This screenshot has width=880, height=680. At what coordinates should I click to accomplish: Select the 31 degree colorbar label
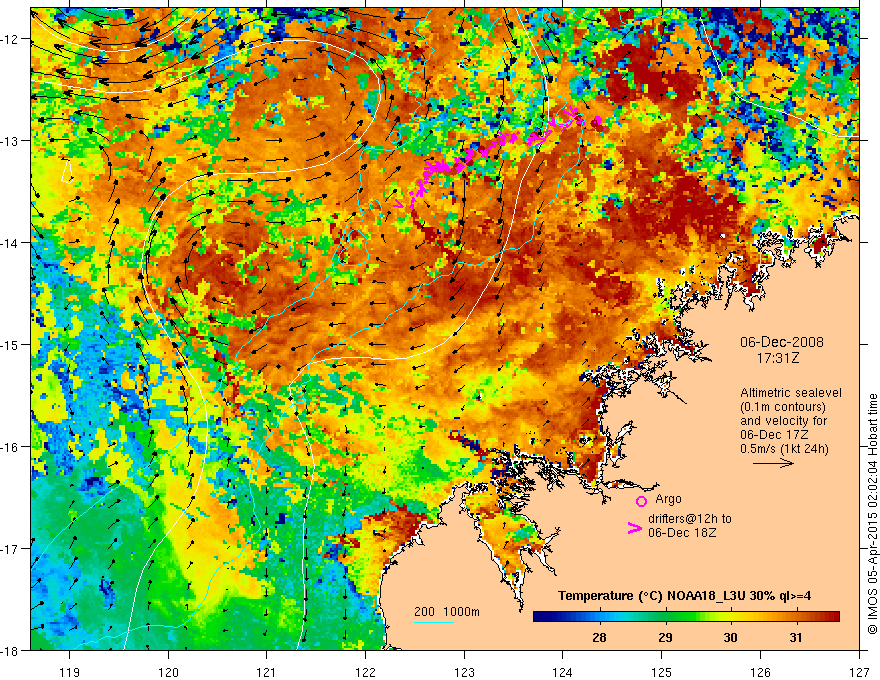coord(796,637)
